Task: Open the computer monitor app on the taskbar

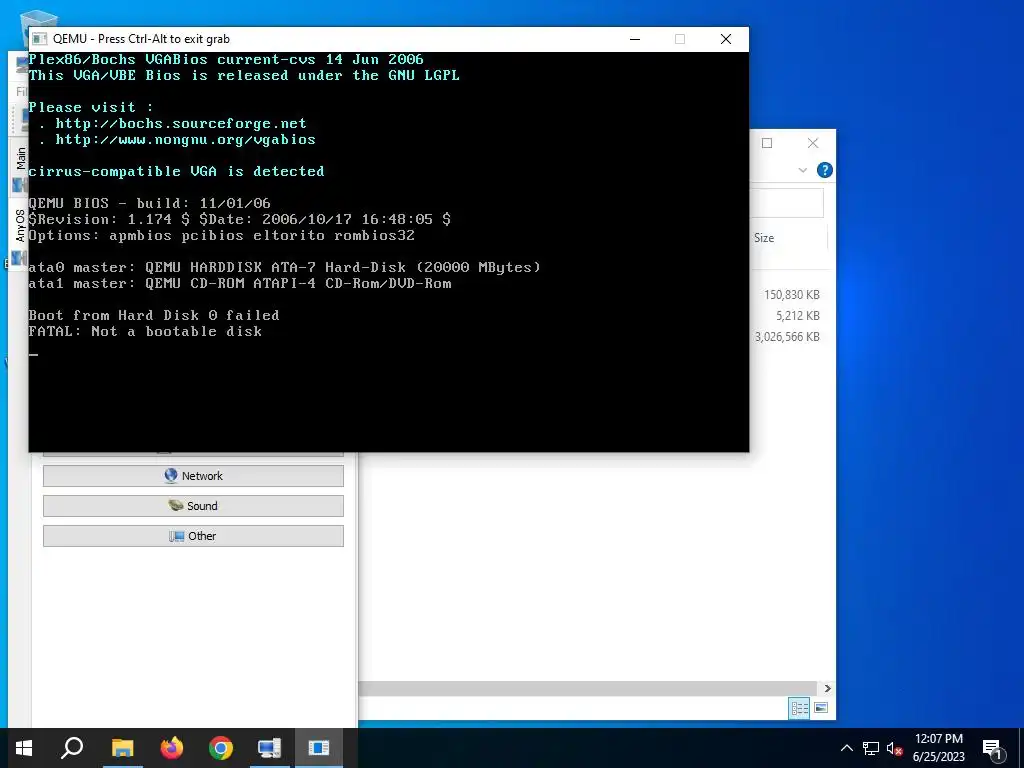Action: tap(269, 748)
